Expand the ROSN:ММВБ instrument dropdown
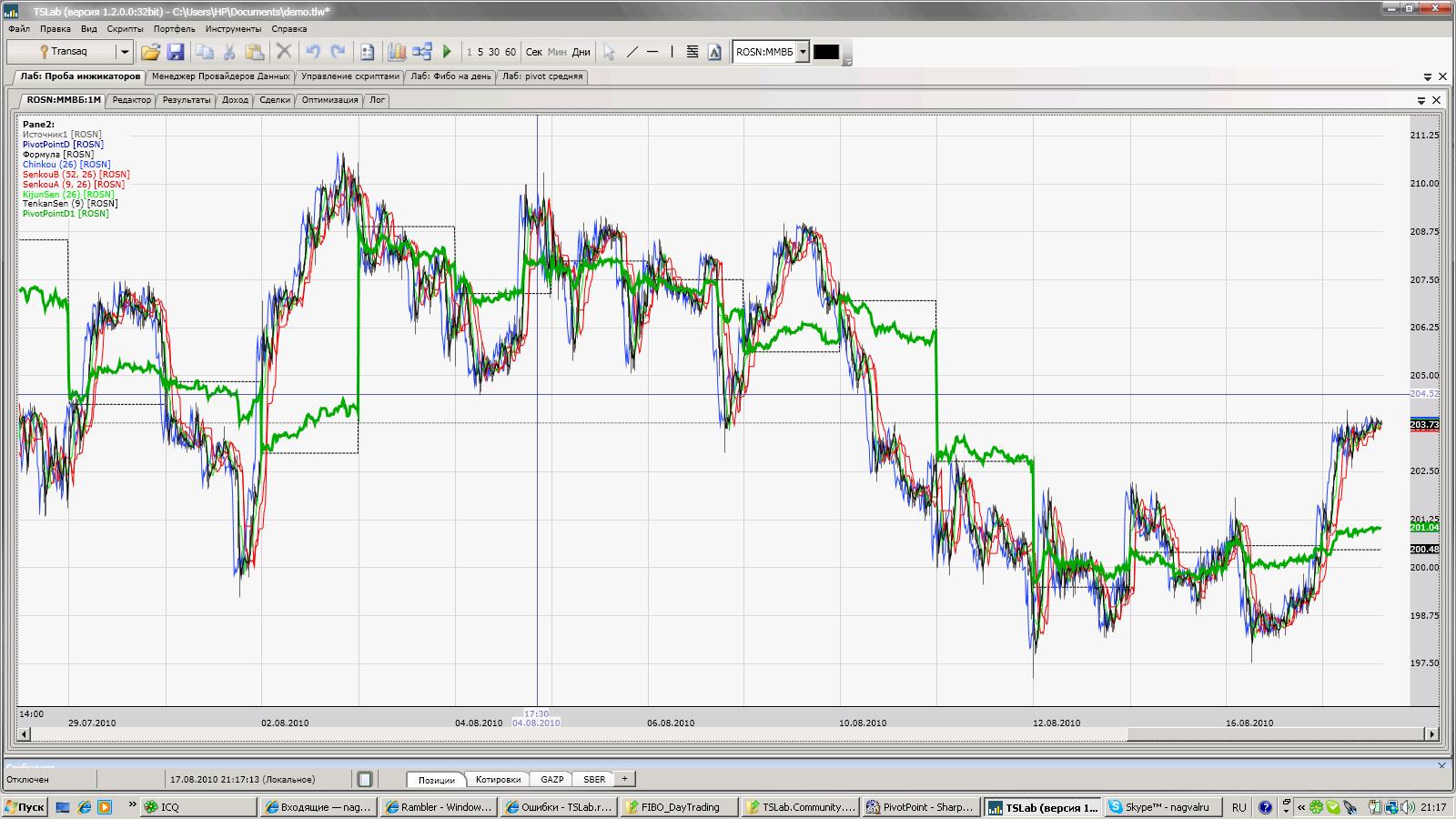 [x=803, y=52]
